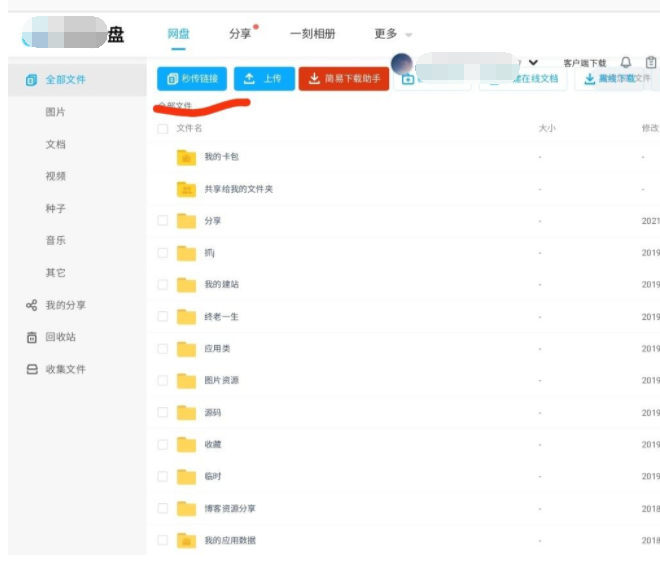This screenshot has width=660, height=561.
Task: Open 收集文件 in the sidebar
Action: 65,369
